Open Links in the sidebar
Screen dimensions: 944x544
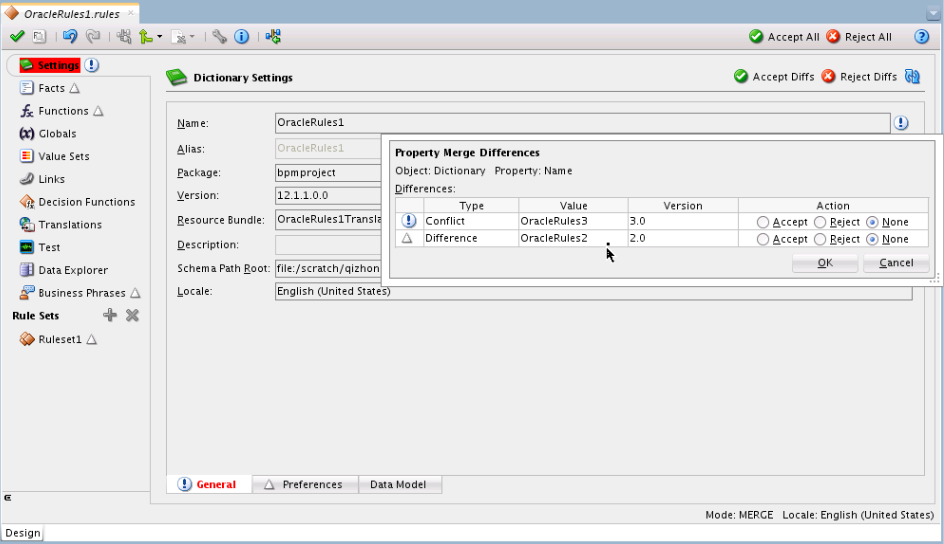click(x=42, y=179)
